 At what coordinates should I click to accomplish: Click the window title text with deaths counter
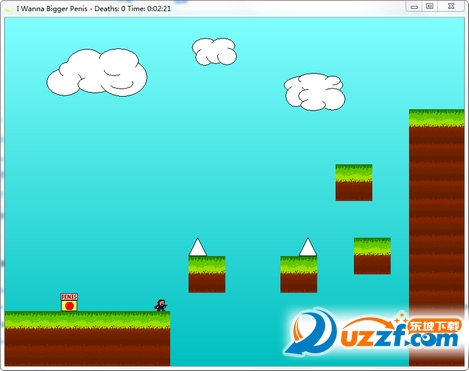pos(94,9)
